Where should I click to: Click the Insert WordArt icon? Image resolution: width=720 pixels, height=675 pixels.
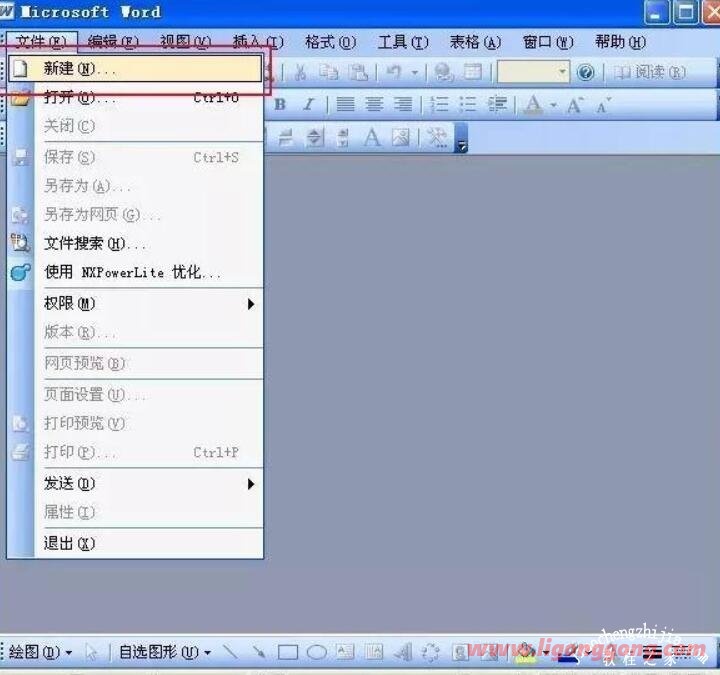pyautogui.click(x=403, y=652)
